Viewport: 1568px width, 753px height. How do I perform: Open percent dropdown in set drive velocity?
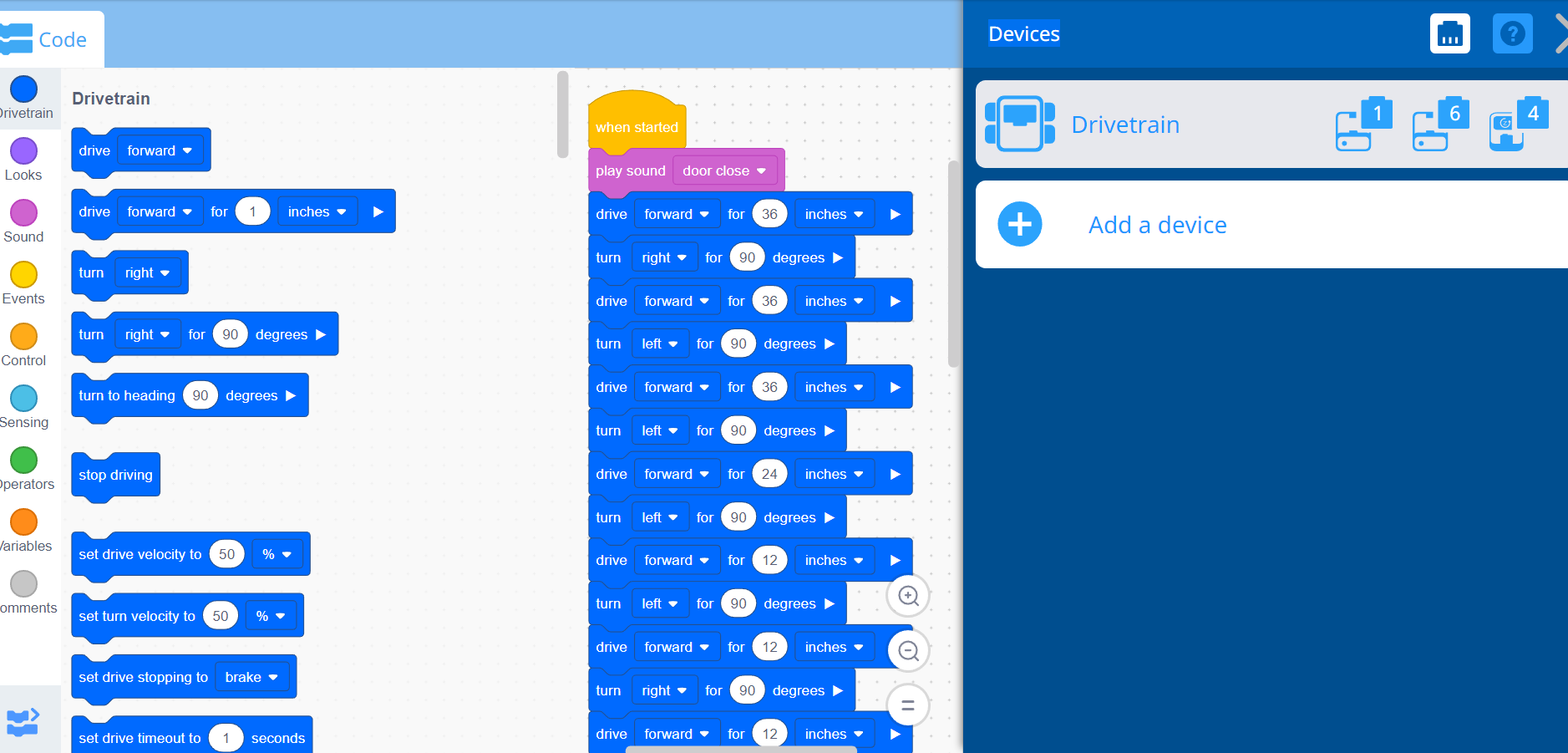tap(277, 554)
